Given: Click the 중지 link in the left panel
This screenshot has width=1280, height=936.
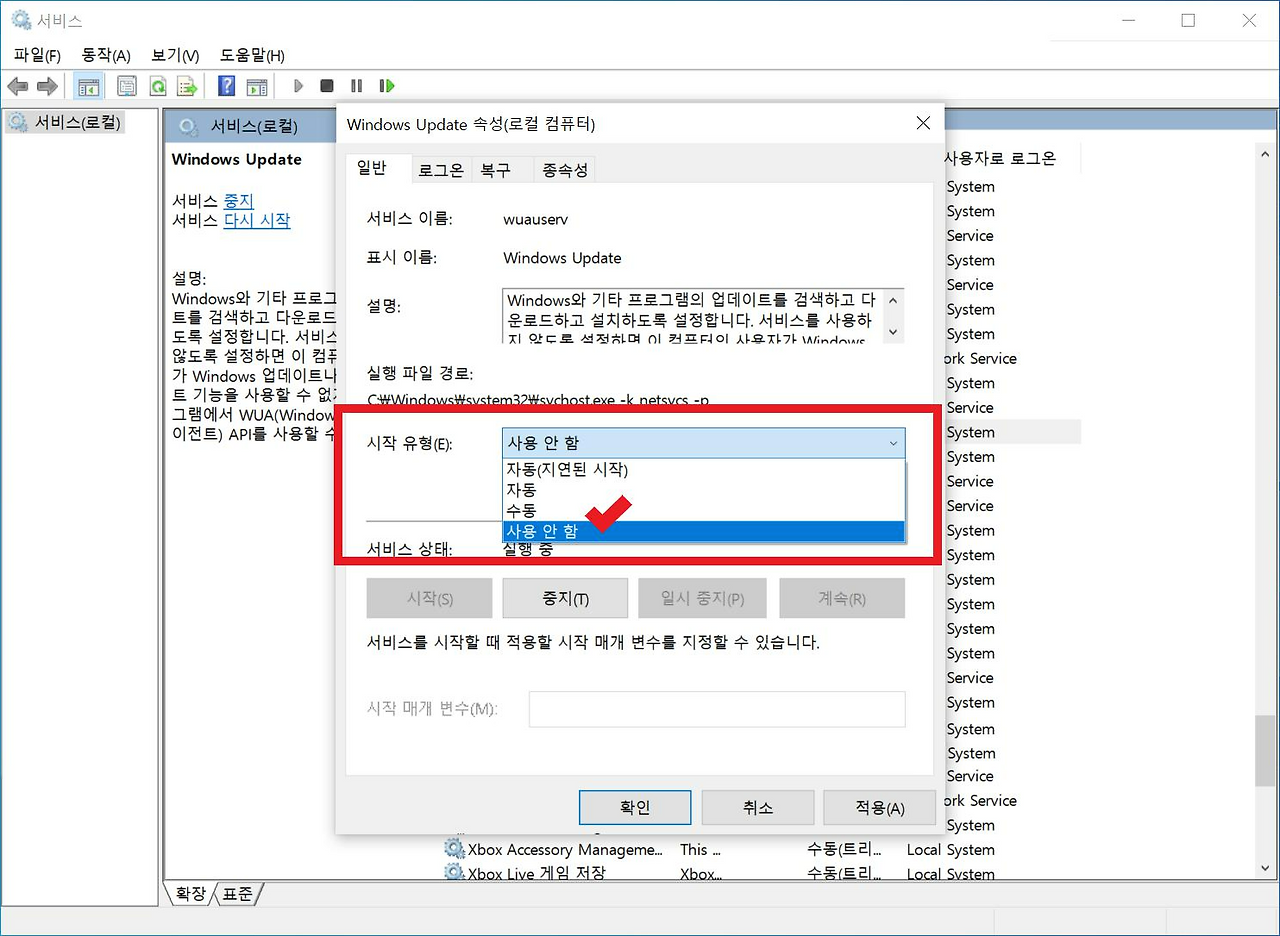Looking at the screenshot, I should 239,201.
